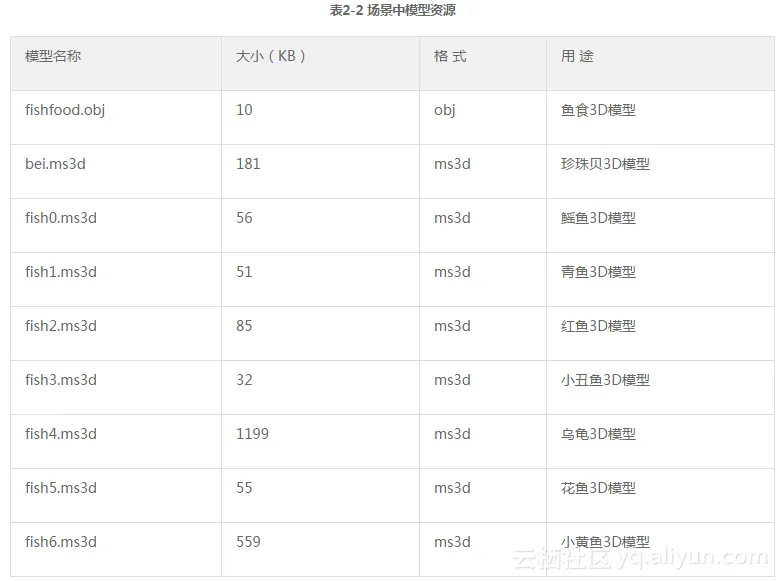Select the fish2.ms3d entry
Screen dimensions: 779x581
pos(61,326)
